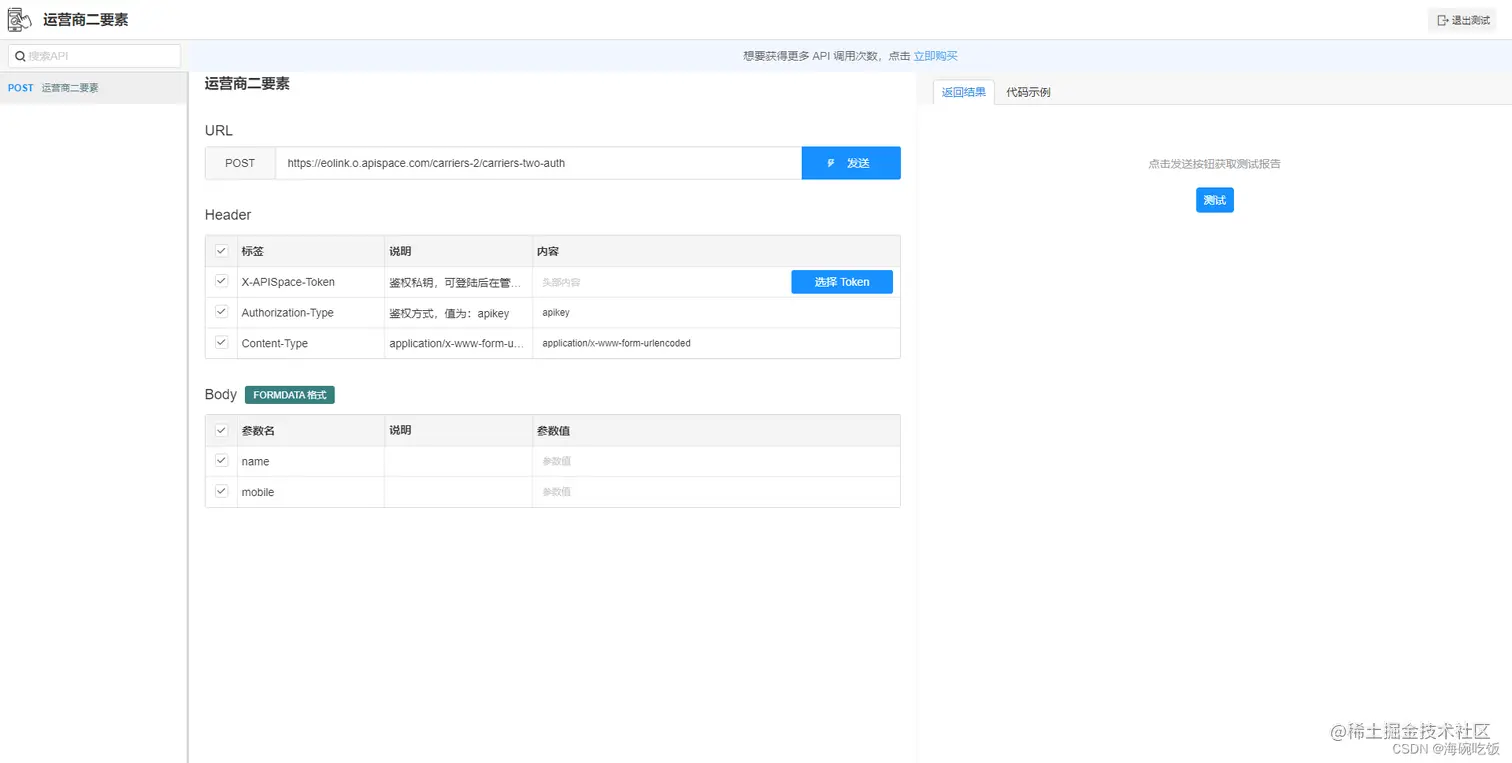Switch to the 代码示例 tab
Image resolution: width=1512 pixels, height=763 pixels.
(1028, 91)
